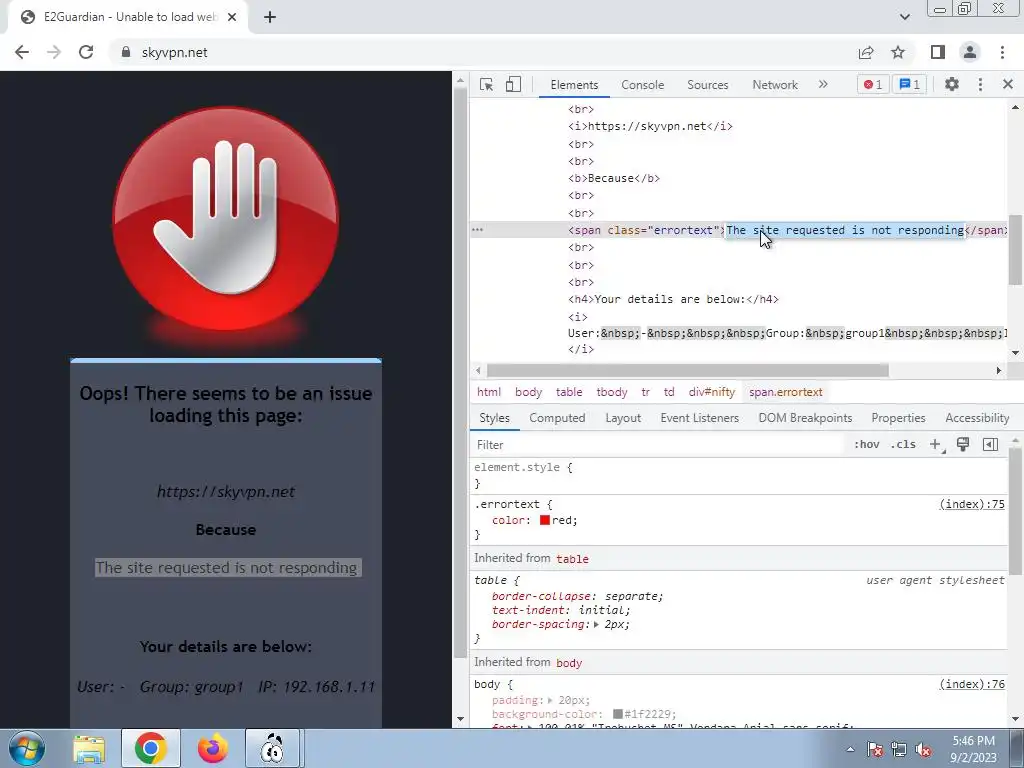Click the skyvpn.net address bar
The width and height of the screenshot is (1024, 768).
[x=174, y=52]
